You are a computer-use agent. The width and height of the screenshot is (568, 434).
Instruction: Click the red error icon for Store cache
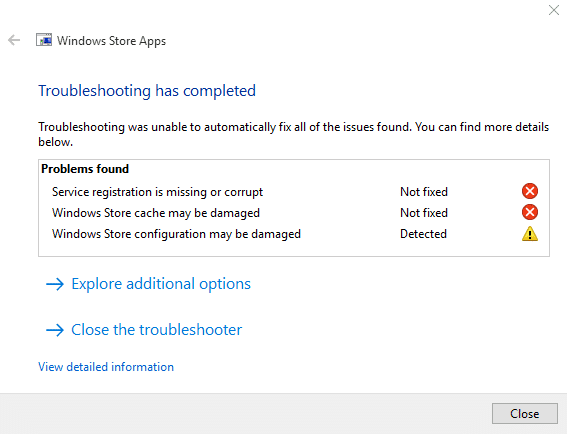coord(530,212)
